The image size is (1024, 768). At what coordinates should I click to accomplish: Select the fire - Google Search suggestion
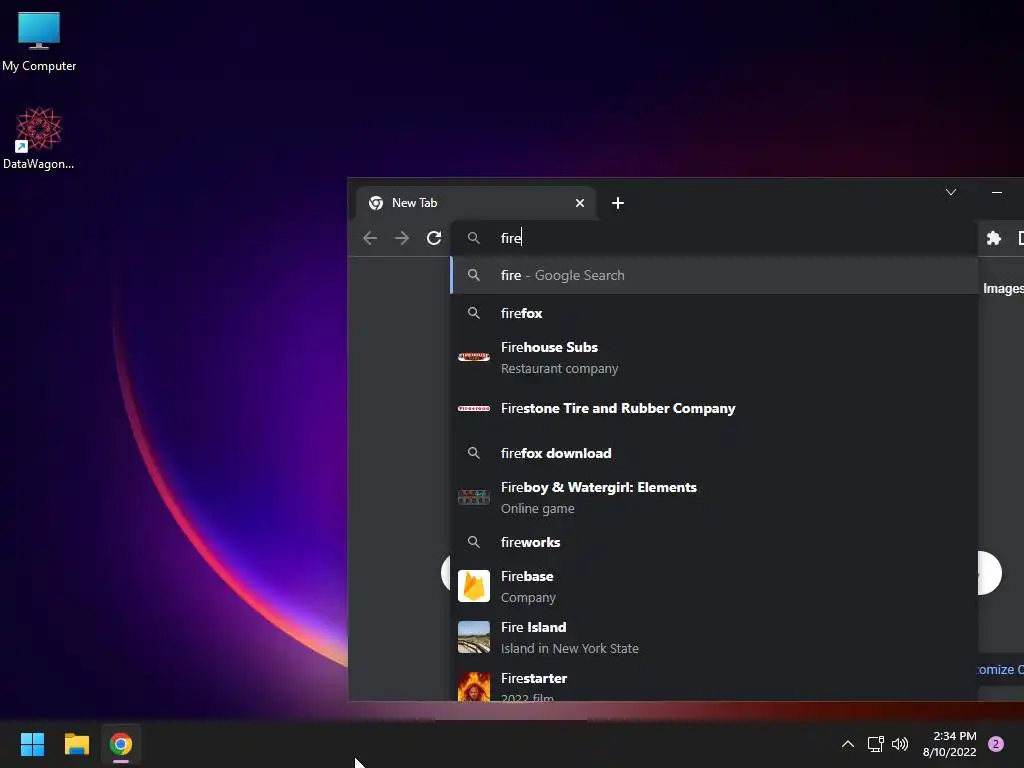pos(714,276)
